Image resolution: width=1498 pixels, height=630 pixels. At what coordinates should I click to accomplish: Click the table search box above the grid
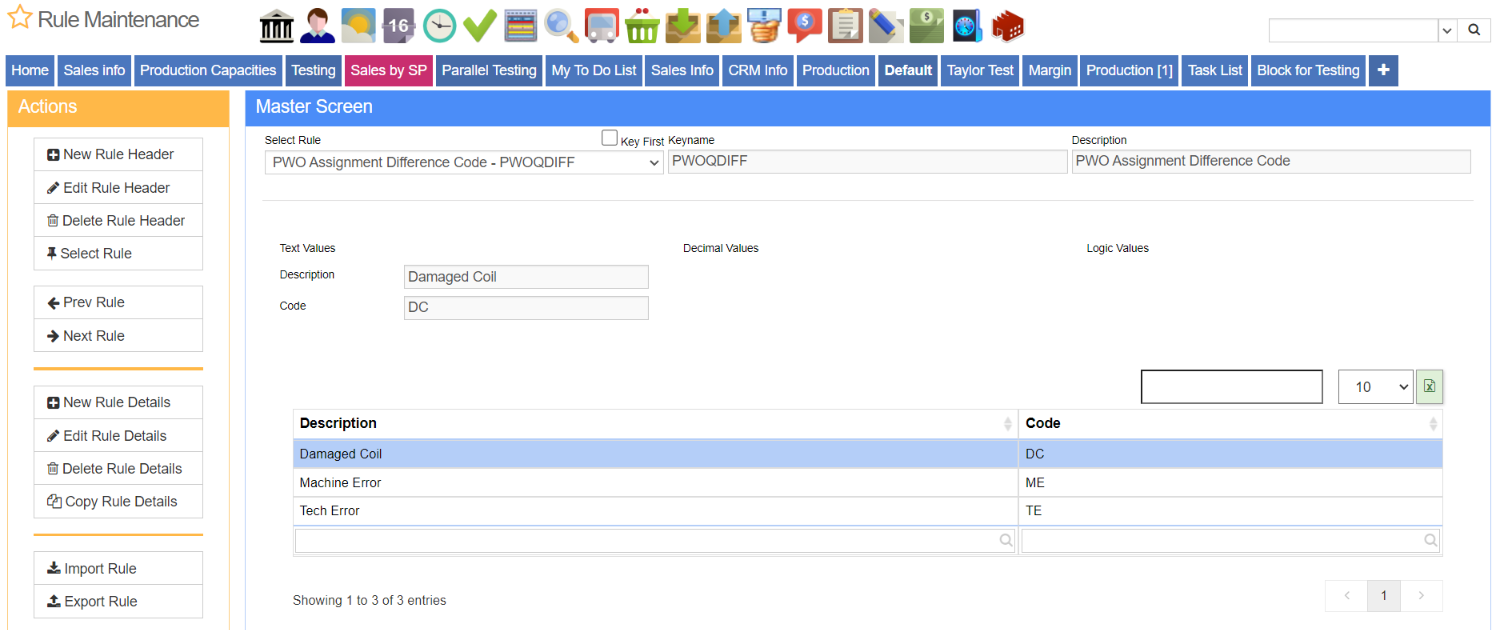1232,387
